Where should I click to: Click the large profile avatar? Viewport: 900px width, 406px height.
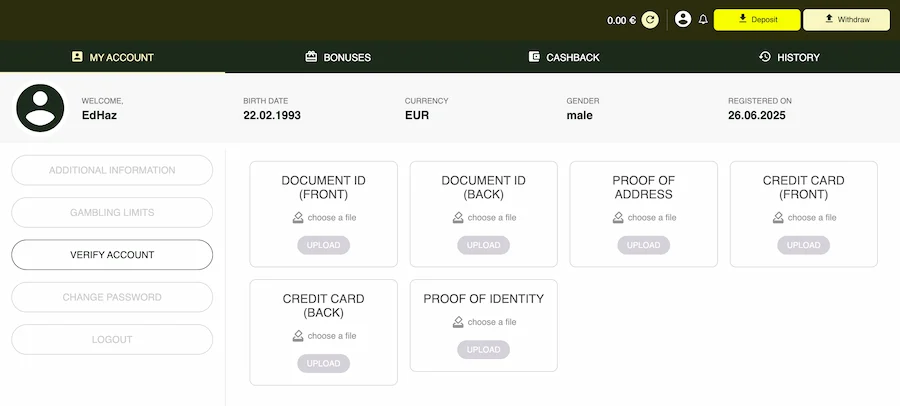pos(40,108)
